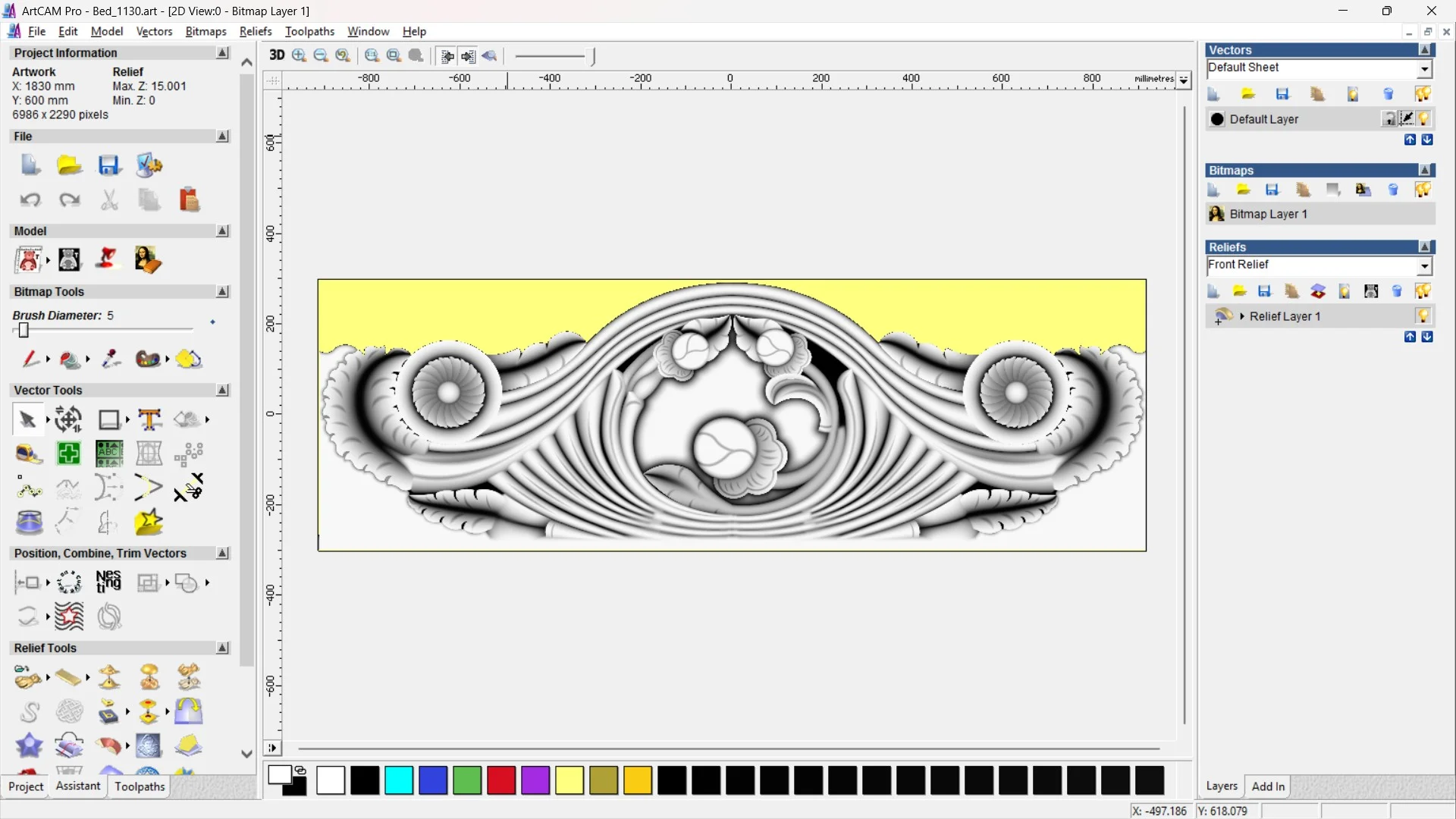
Task: Open the Front Relief dropdown
Action: (1424, 266)
